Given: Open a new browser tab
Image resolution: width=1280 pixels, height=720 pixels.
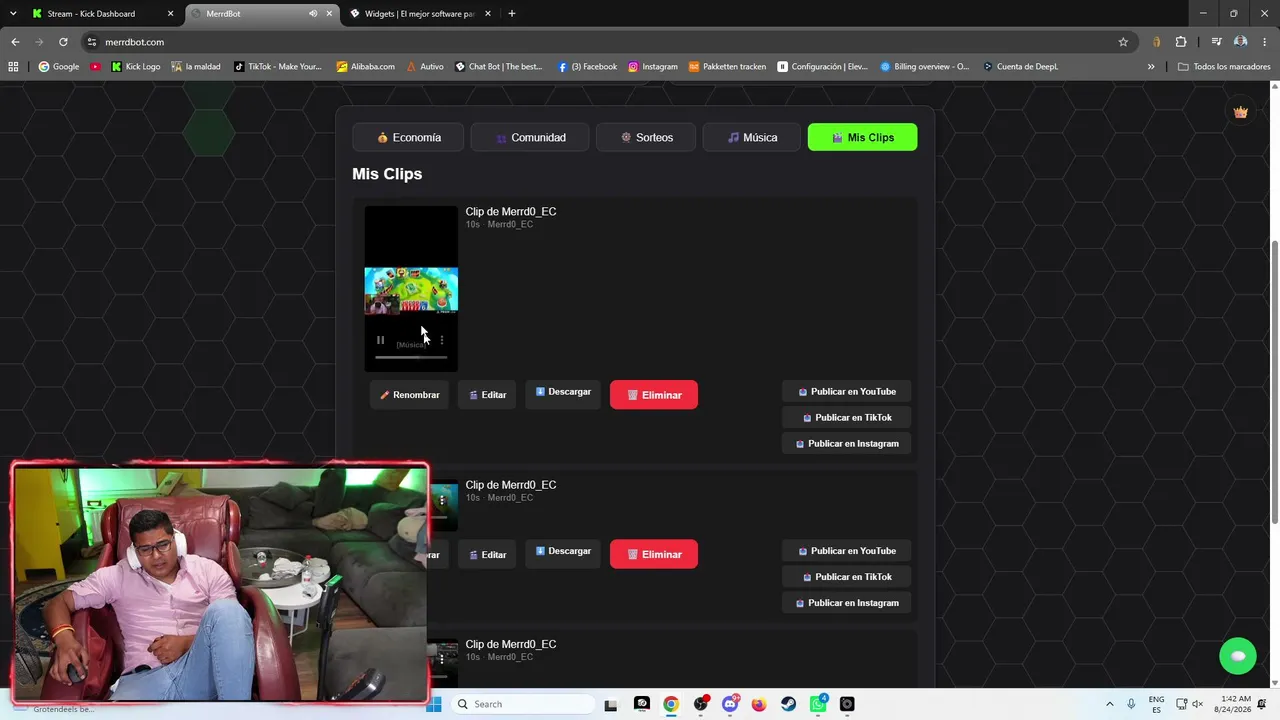Looking at the screenshot, I should (512, 14).
